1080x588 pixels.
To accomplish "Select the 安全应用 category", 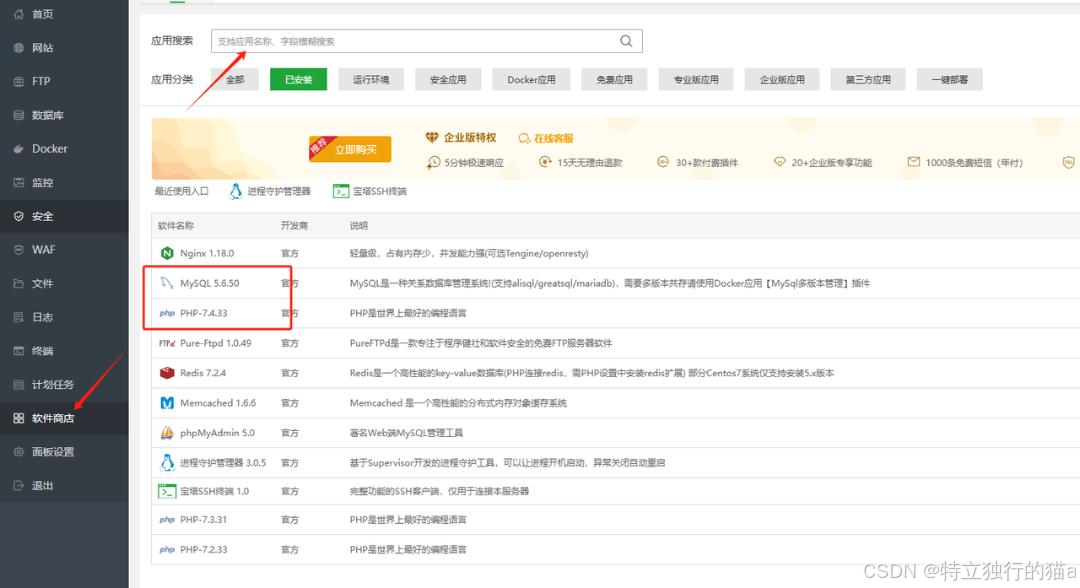I will coord(448,80).
